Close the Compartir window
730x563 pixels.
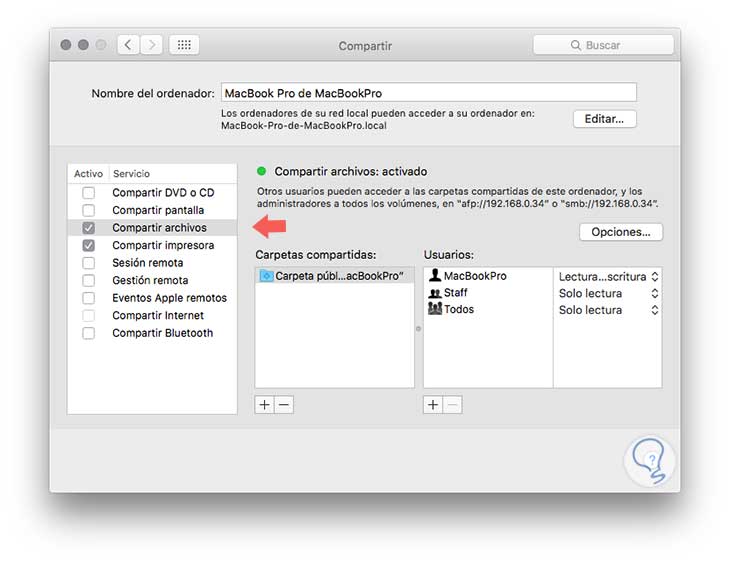pyautogui.click(x=66, y=45)
